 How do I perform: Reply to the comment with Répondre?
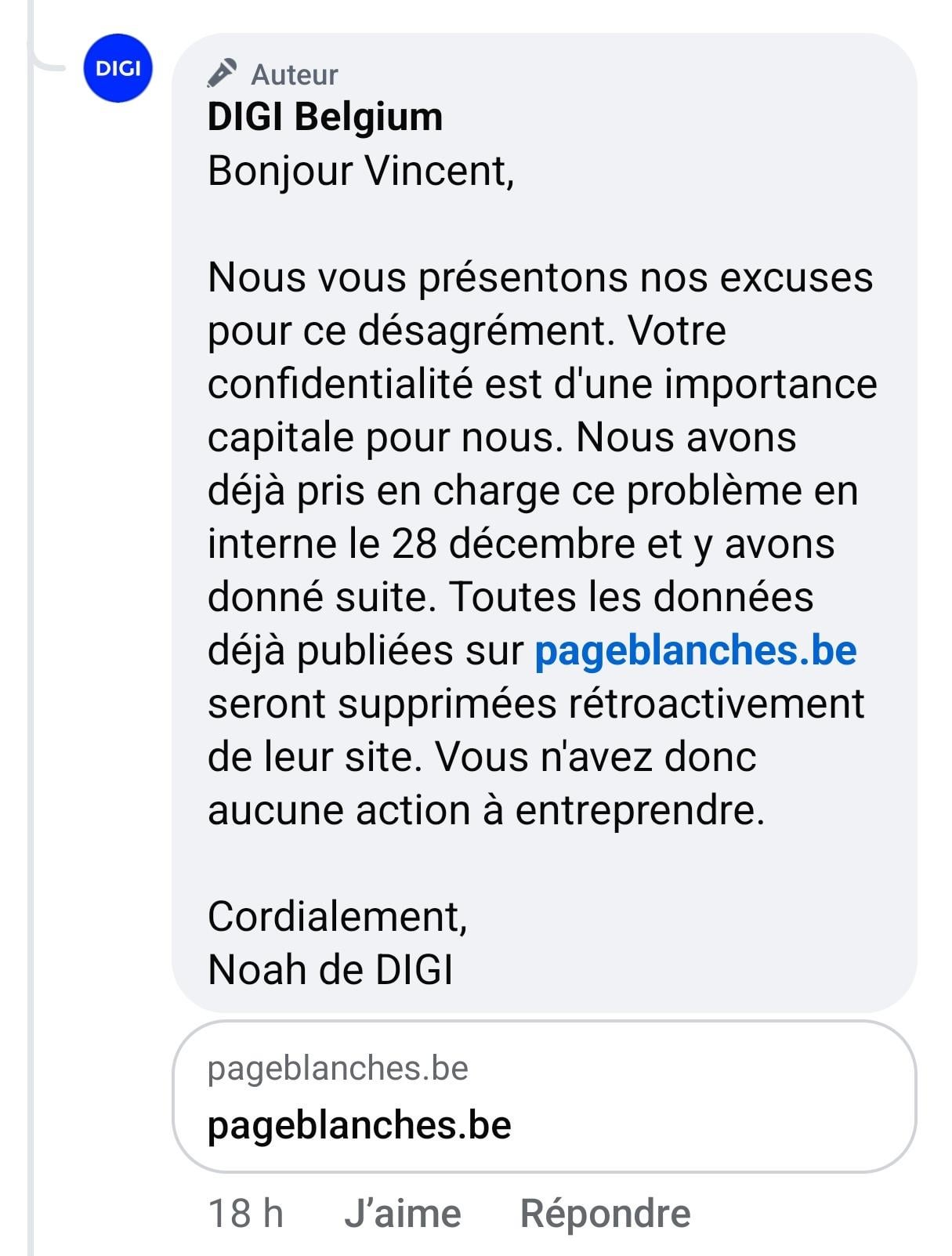(x=606, y=1214)
